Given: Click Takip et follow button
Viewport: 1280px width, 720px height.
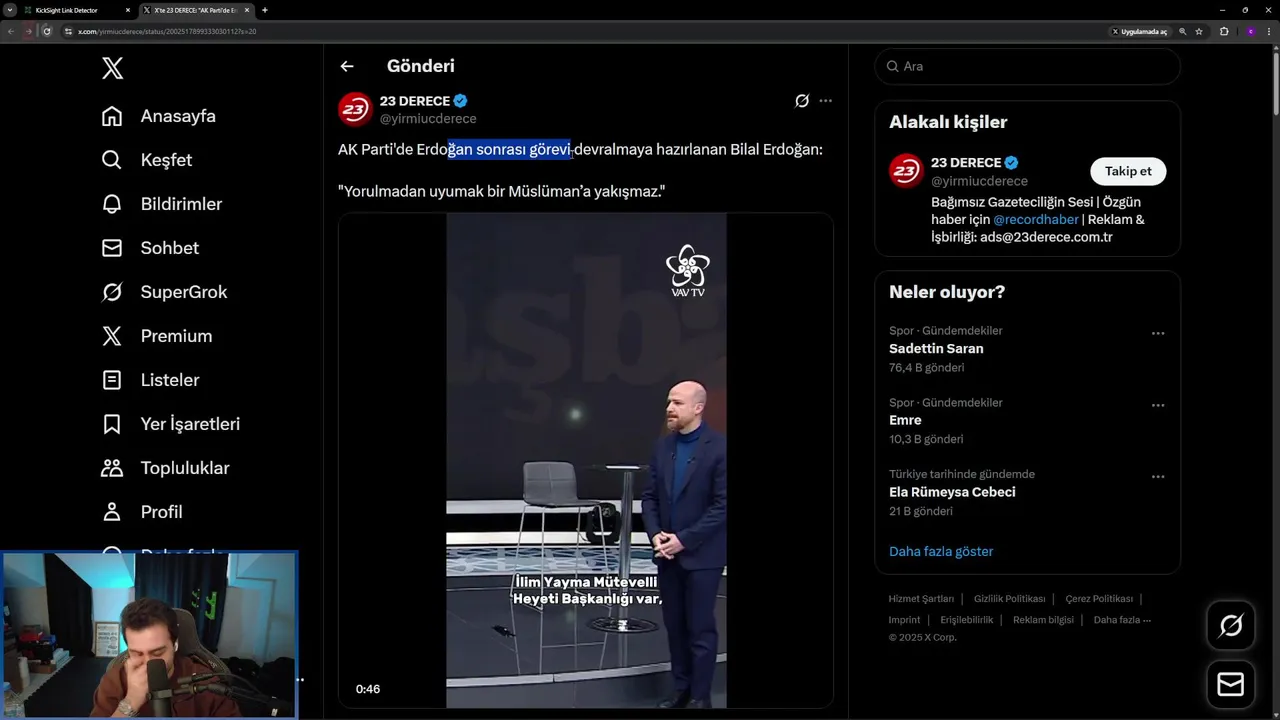Looking at the screenshot, I should pos(1128,171).
